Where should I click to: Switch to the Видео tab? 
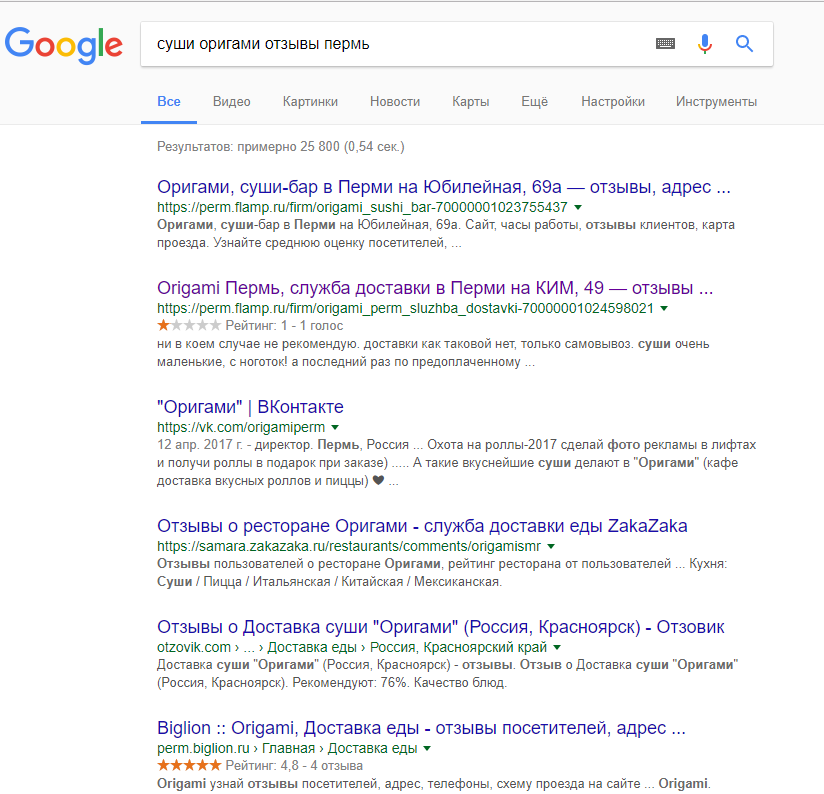[x=231, y=101]
